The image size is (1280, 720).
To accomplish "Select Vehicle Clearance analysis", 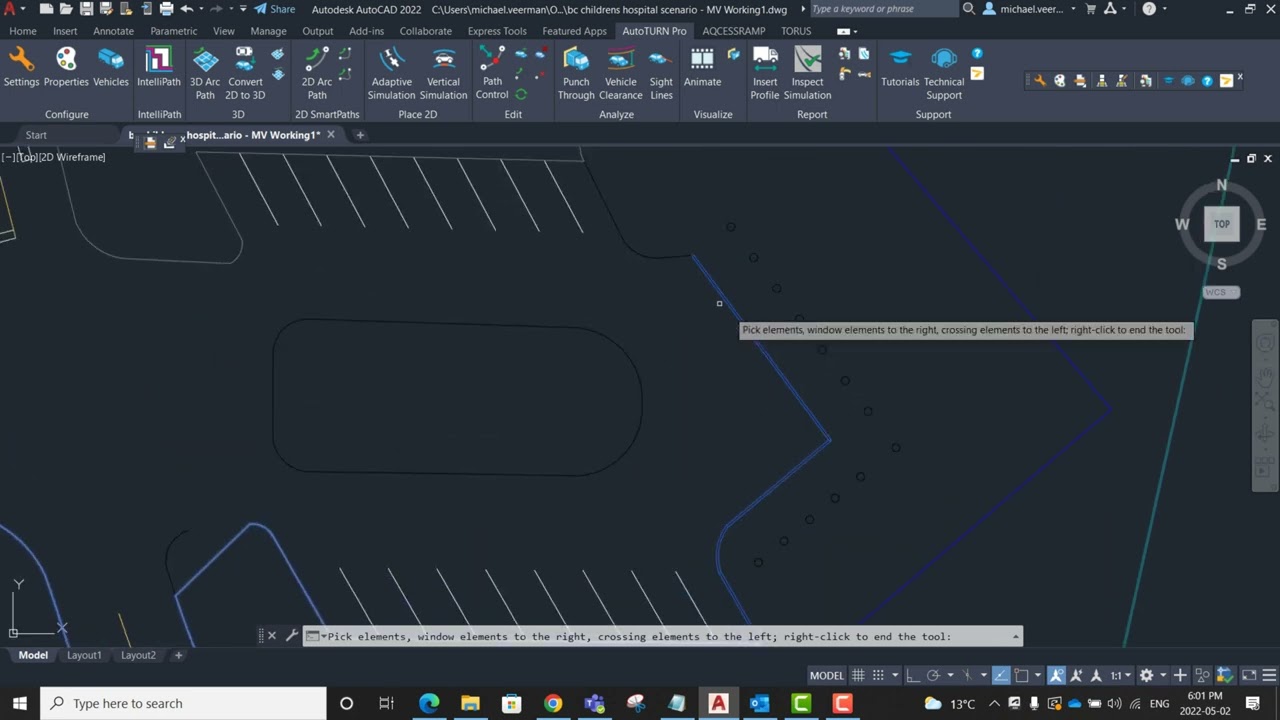I will pos(621,73).
